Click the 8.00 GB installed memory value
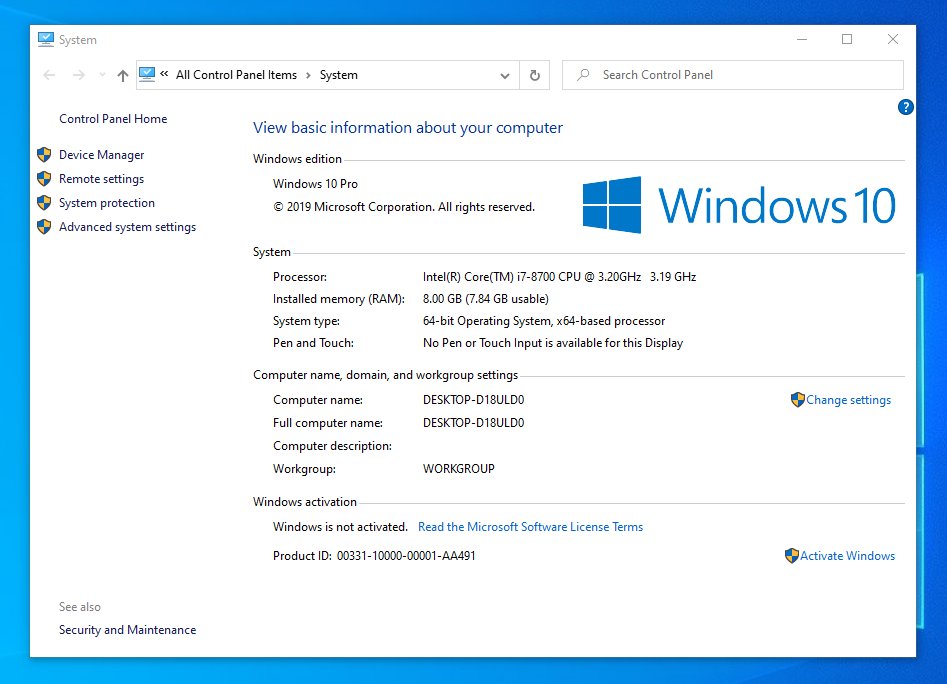 point(486,299)
